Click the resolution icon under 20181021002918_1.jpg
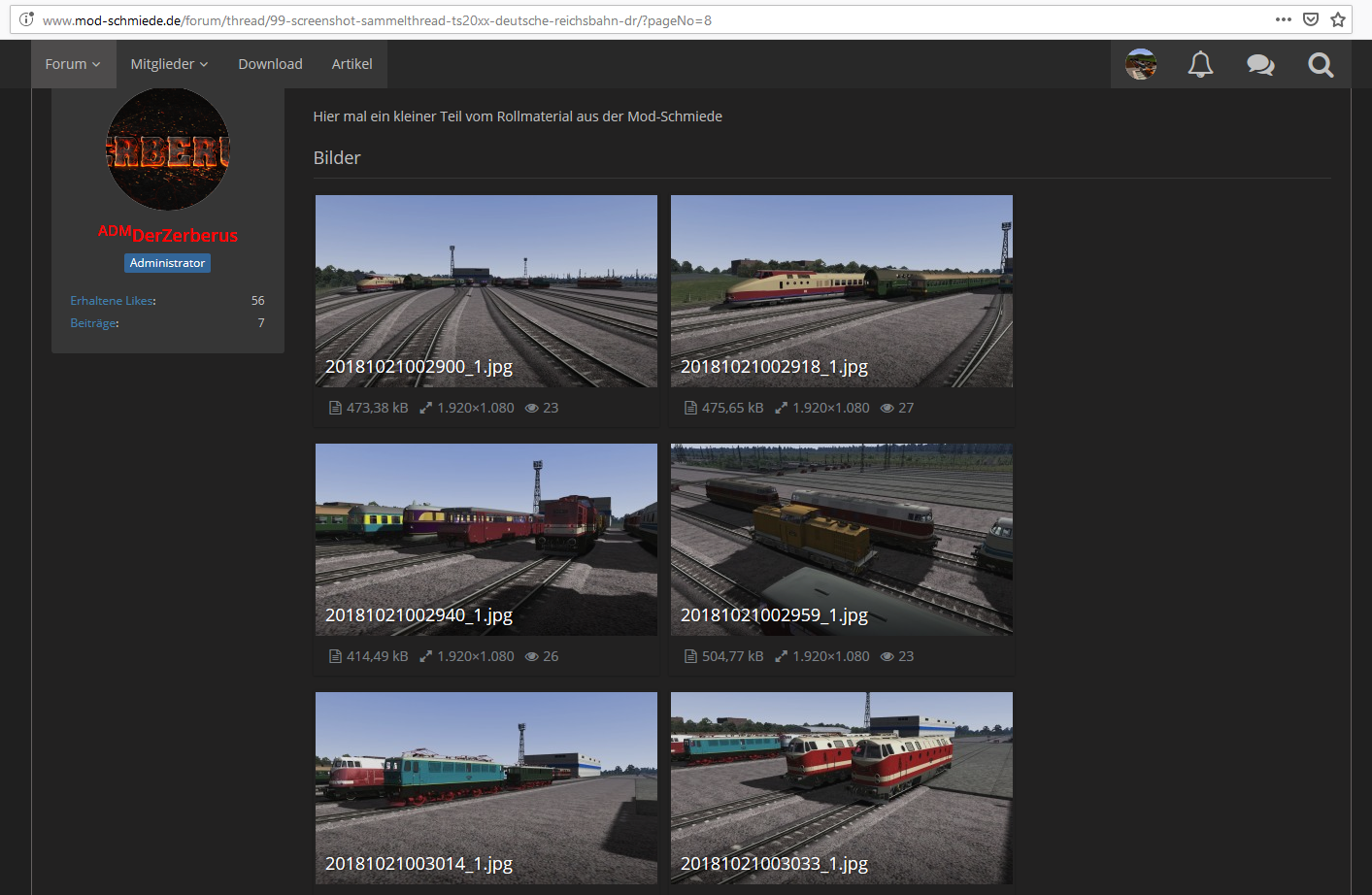 [781, 408]
